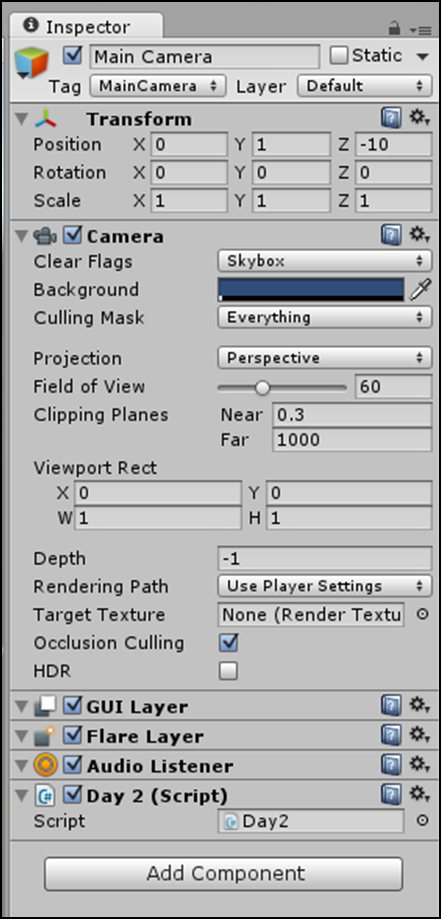Open Projection dropdown Perspective

325,358
